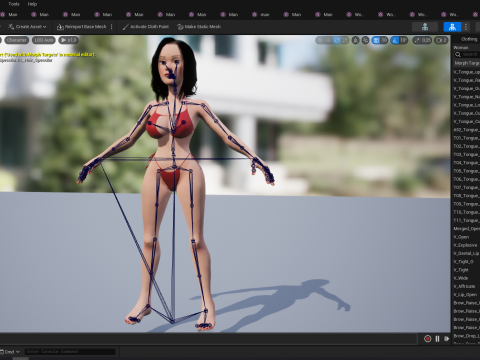Click Reimport Base Mesh button

pyautogui.click(x=82, y=27)
